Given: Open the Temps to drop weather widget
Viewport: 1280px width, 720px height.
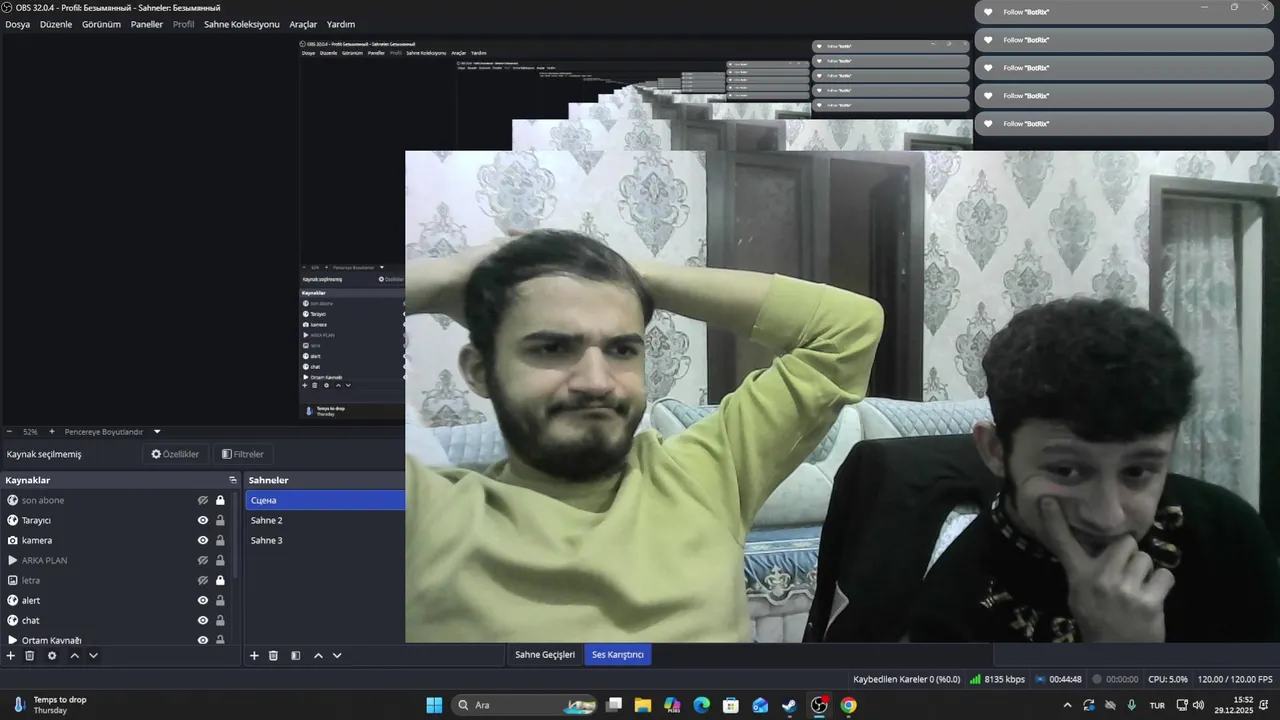Looking at the screenshot, I should click(50, 705).
